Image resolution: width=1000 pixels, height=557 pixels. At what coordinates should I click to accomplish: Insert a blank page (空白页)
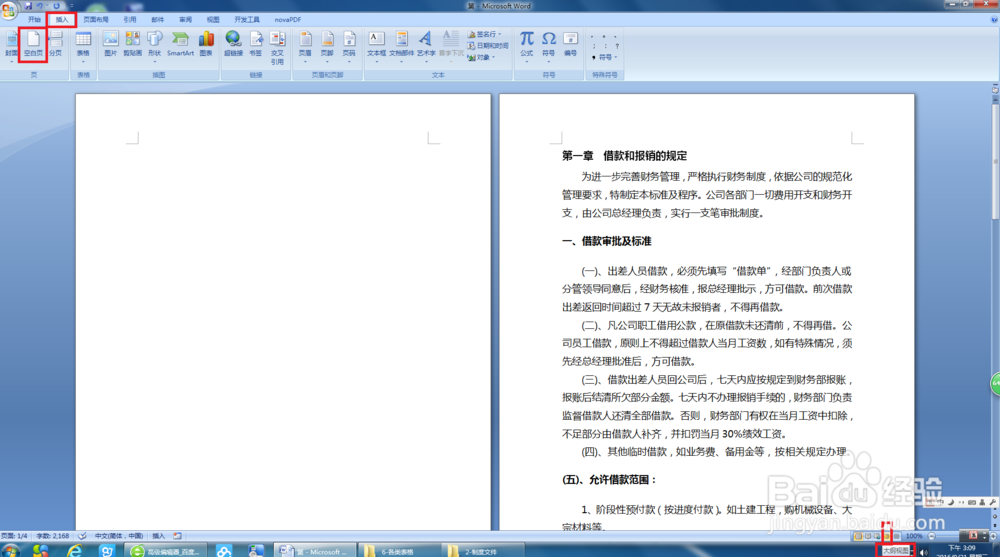[x=33, y=45]
